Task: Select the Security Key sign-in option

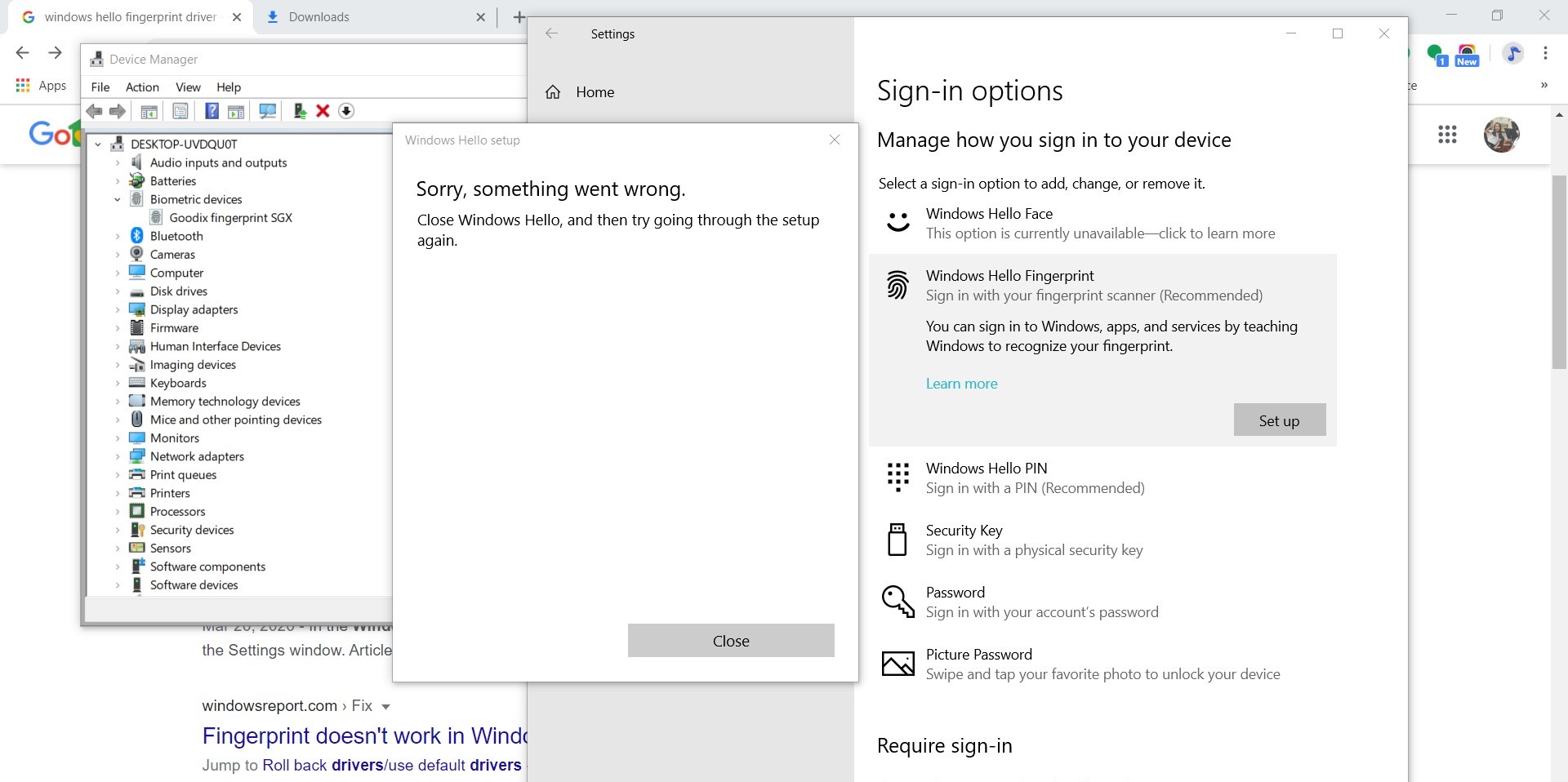Action: point(1102,540)
